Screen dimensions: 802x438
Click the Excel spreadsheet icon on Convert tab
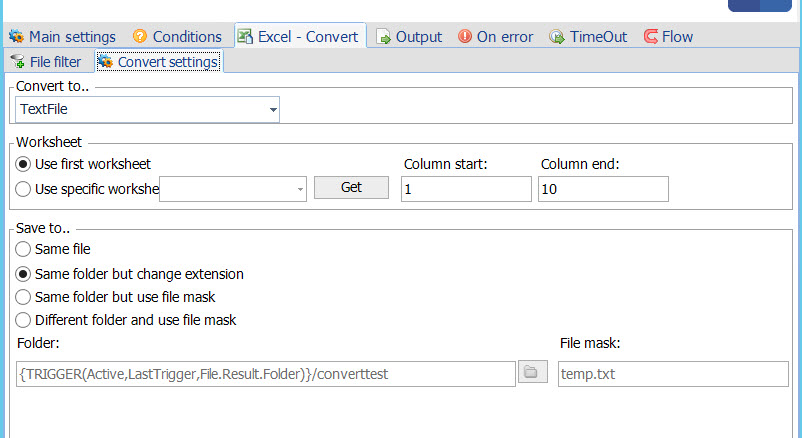click(245, 37)
